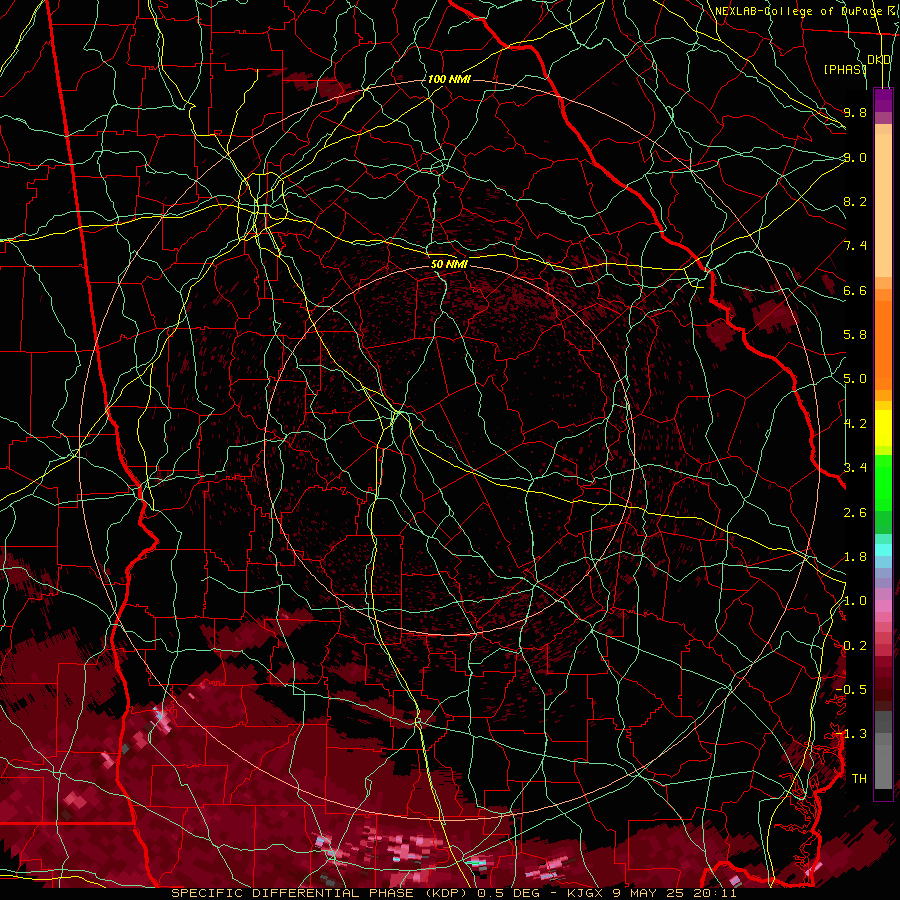The height and width of the screenshot is (900, 900).
Task: Pick the orange segment of the color scale
Action: 883,344
